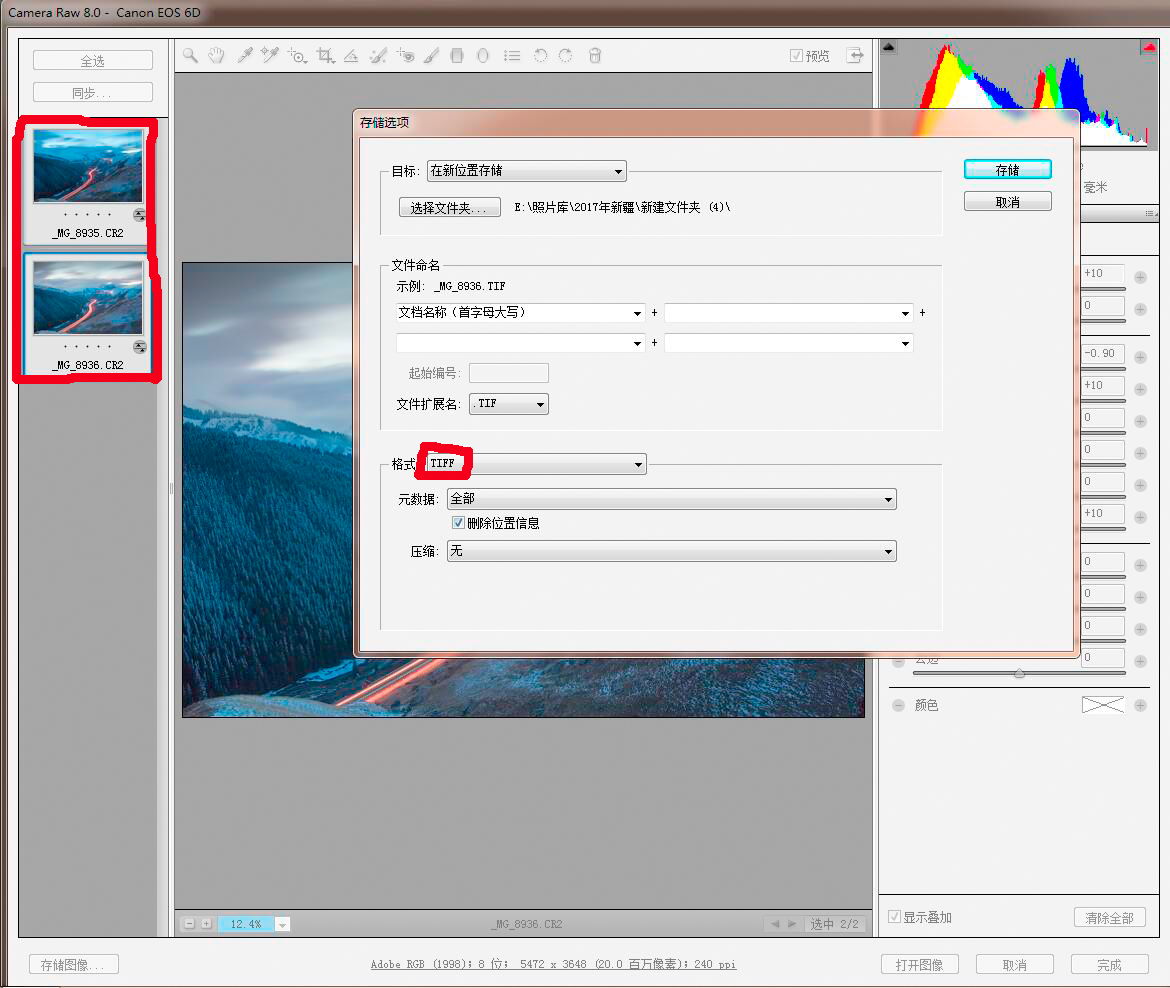1170x988 pixels.
Task: Click 存储 button to save
Action: 1007,169
